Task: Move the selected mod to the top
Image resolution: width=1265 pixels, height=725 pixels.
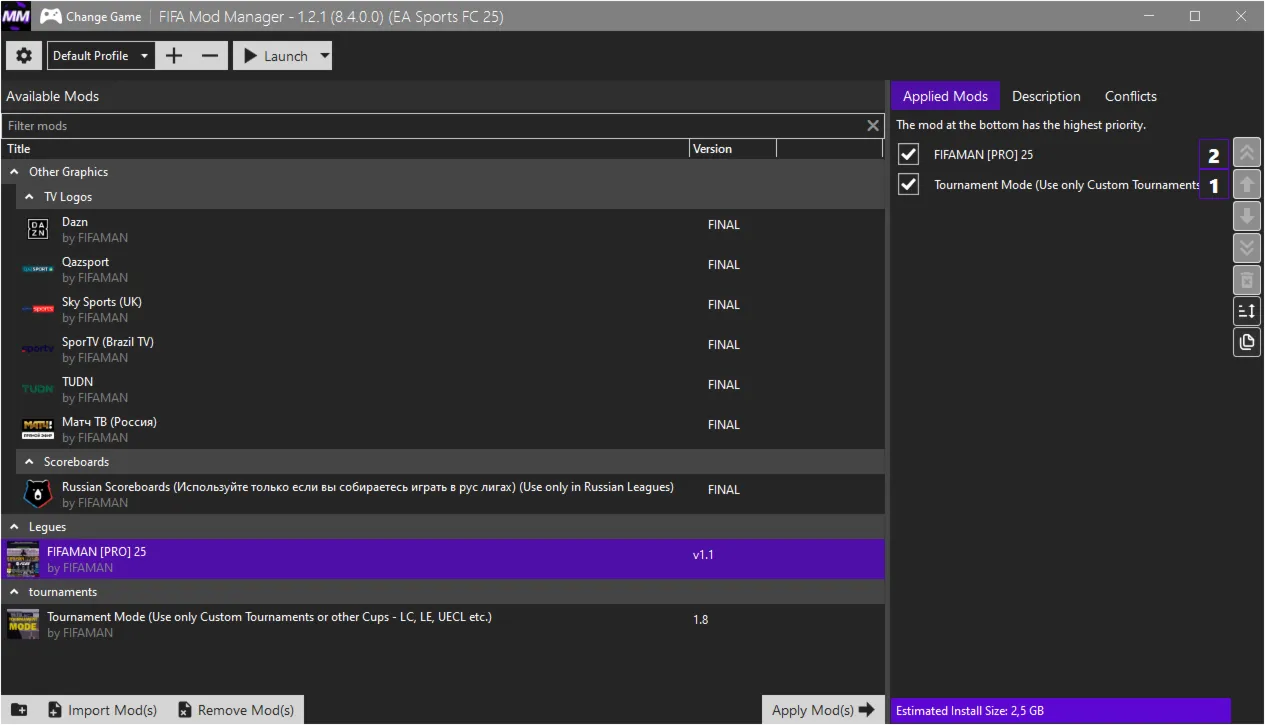Action: 1247,153
